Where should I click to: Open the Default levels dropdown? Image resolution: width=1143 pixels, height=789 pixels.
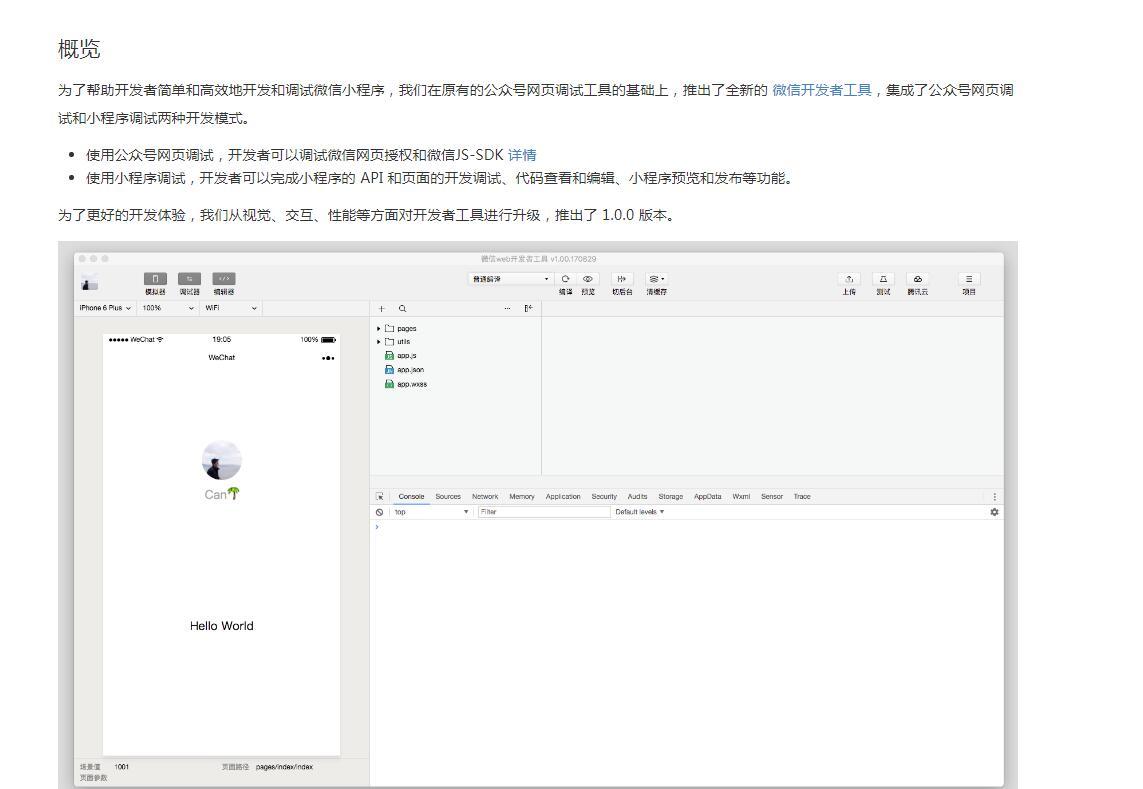(x=640, y=511)
